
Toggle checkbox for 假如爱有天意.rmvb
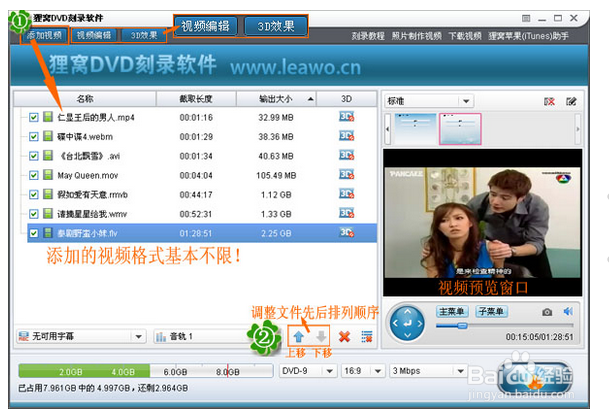(34, 194)
